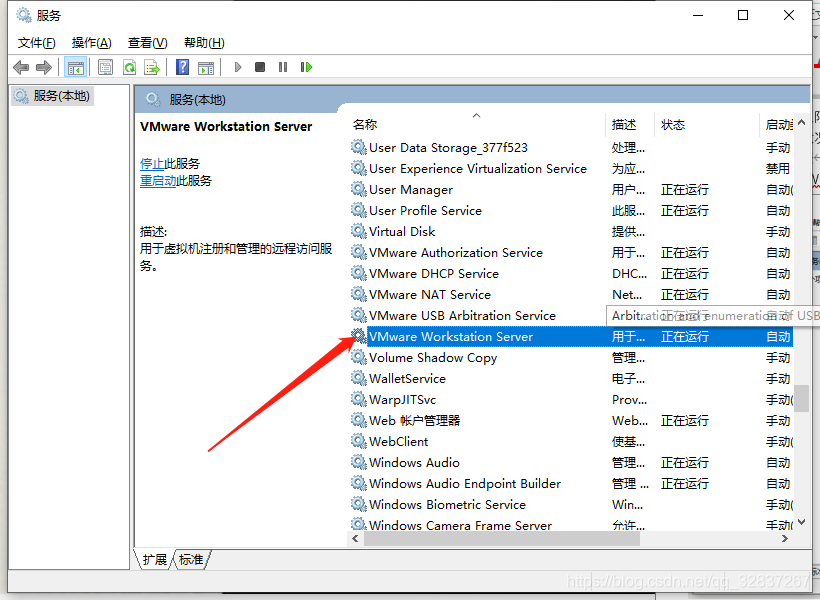Image resolution: width=820 pixels, height=600 pixels.
Task: Select Windows Camera Frame Server row
Action: (x=570, y=524)
